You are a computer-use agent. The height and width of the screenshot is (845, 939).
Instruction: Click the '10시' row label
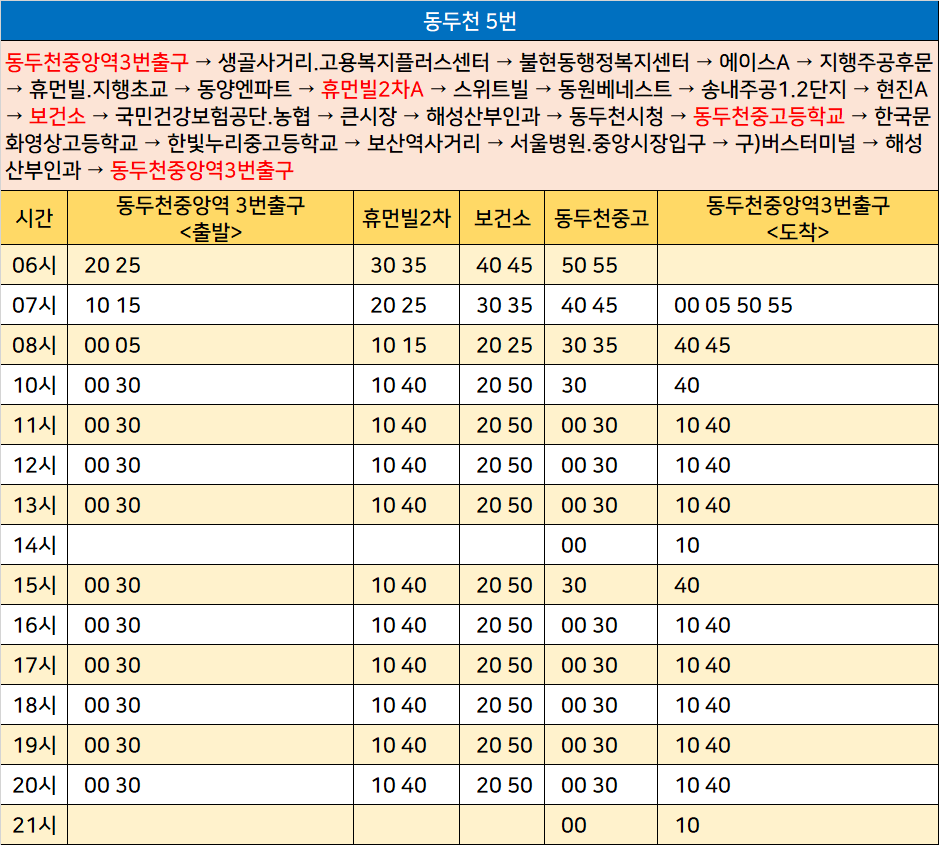pyautogui.click(x=34, y=385)
